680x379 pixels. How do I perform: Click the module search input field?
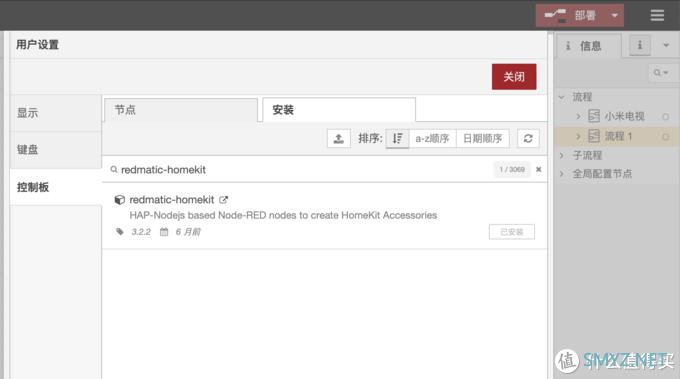tap(304, 170)
